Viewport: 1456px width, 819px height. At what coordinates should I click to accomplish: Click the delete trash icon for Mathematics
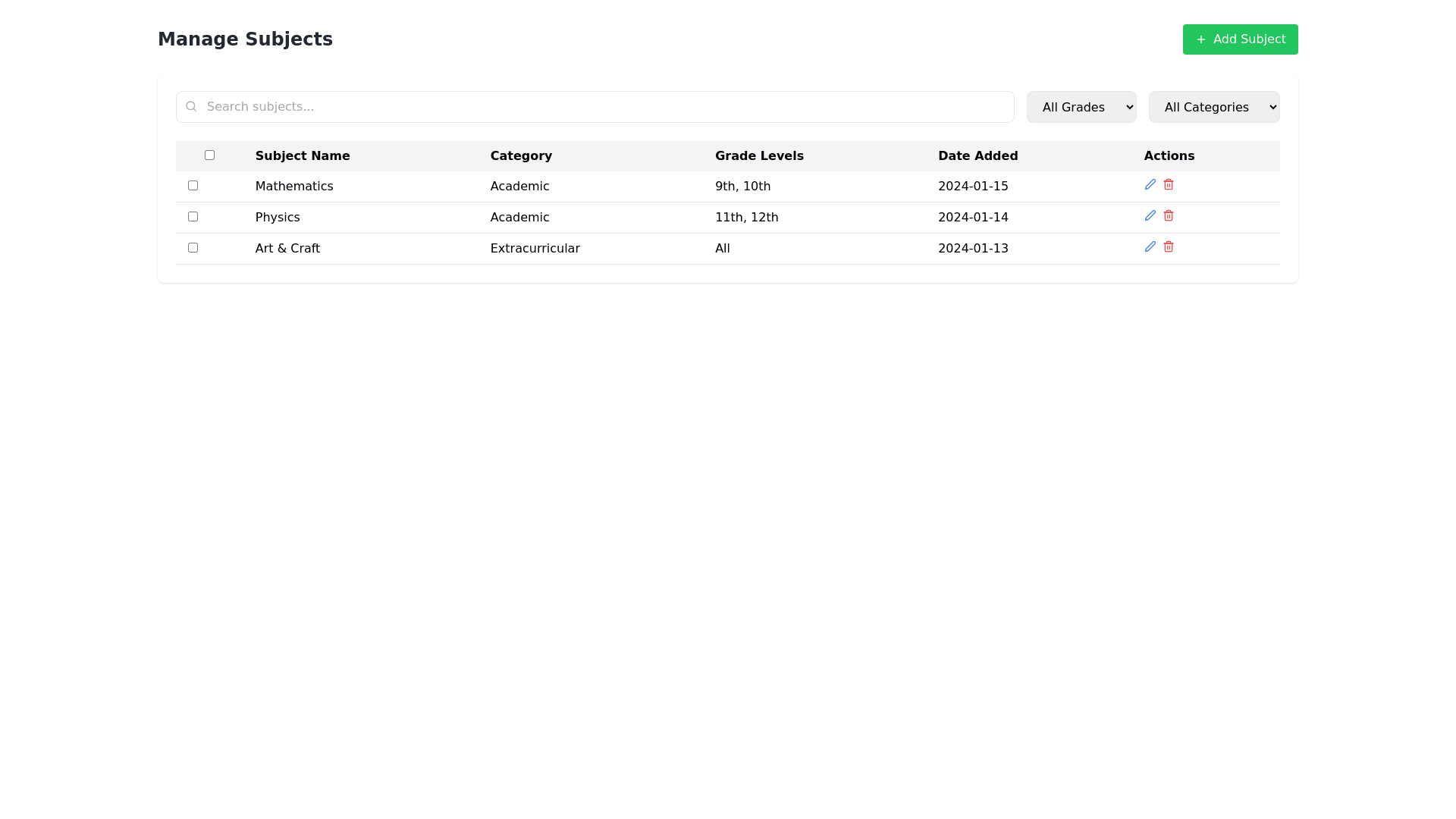tap(1168, 184)
